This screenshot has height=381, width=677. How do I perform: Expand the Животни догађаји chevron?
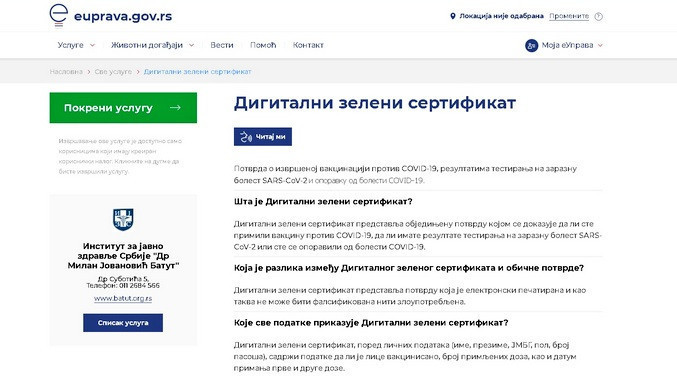click(x=191, y=45)
